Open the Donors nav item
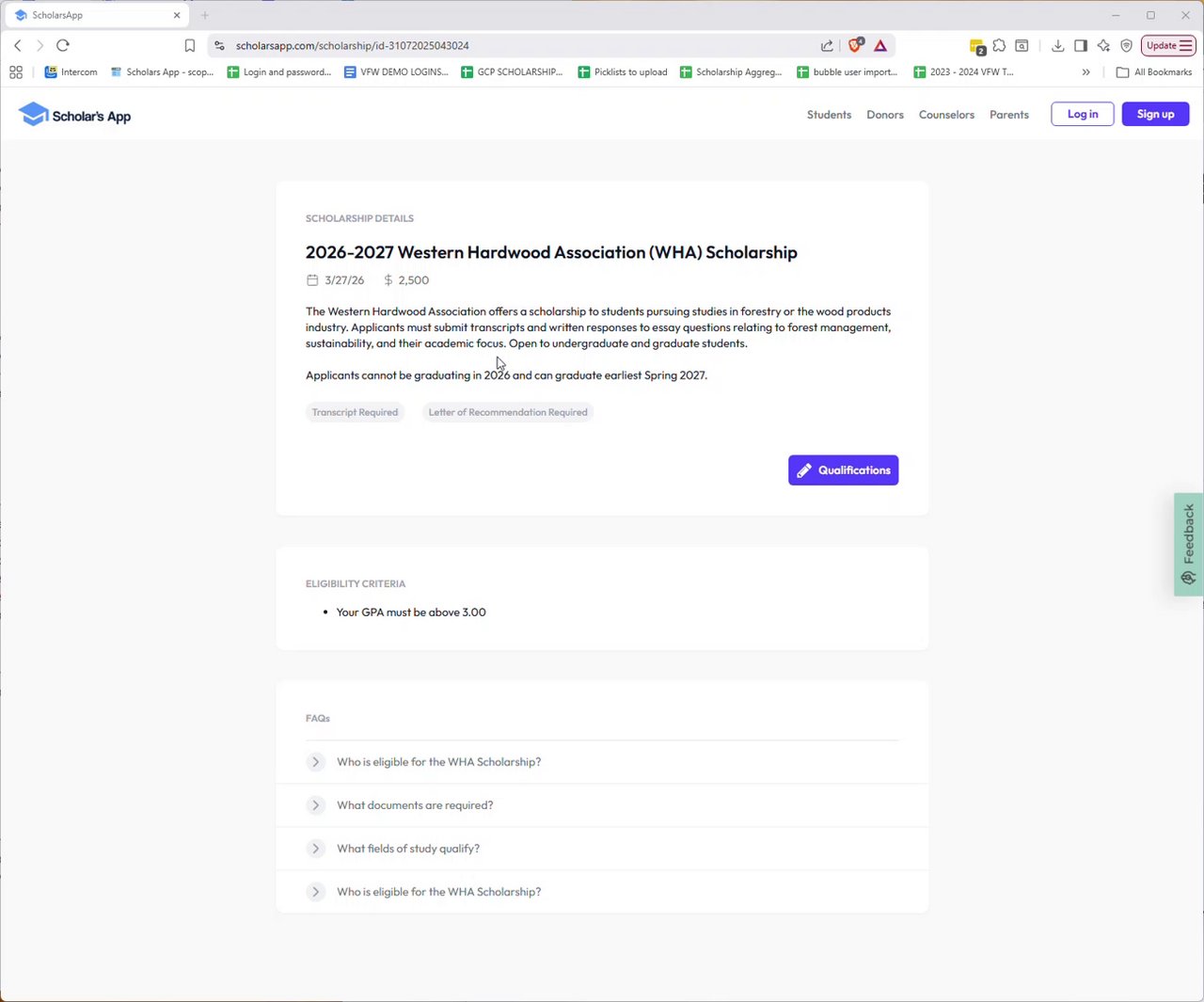1204x1002 pixels. (x=885, y=115)
